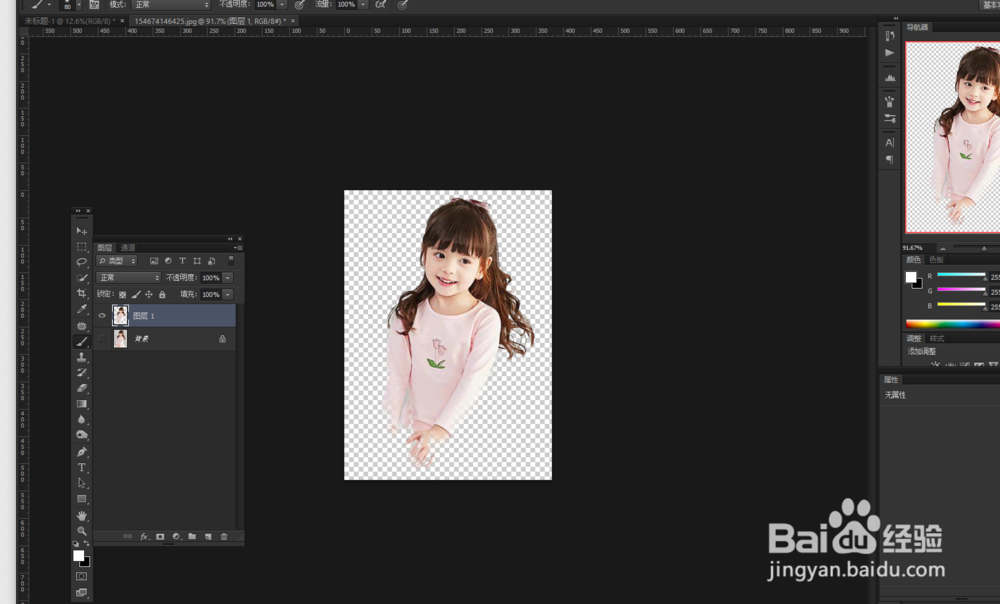Open the layer filter 类型 dropdown

click(x=117, y=261)
